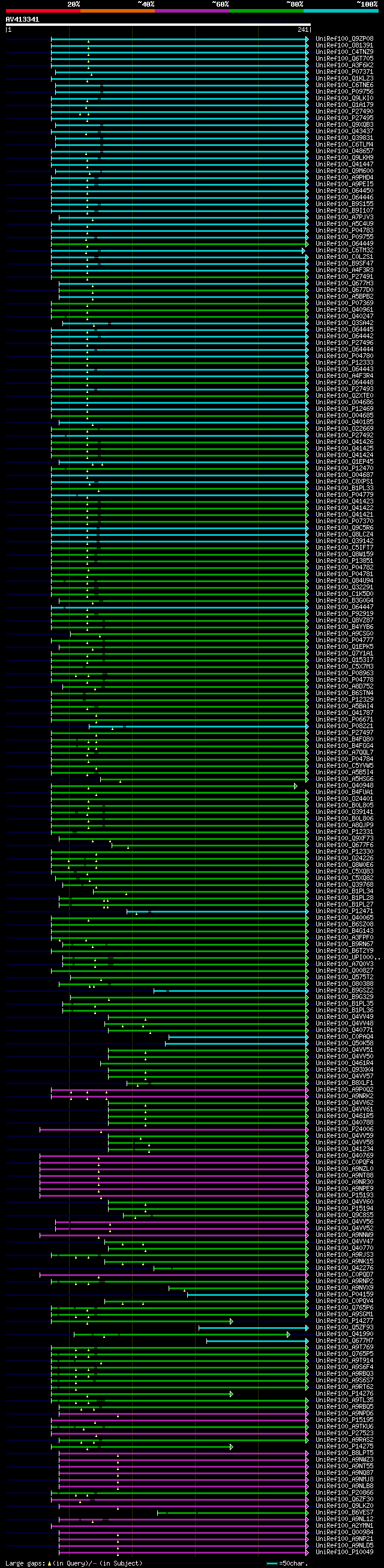Screen dimensions: 384x1568
Task: Click the '=50char.' scale legend text
Action: click(x=293, y=1563)
